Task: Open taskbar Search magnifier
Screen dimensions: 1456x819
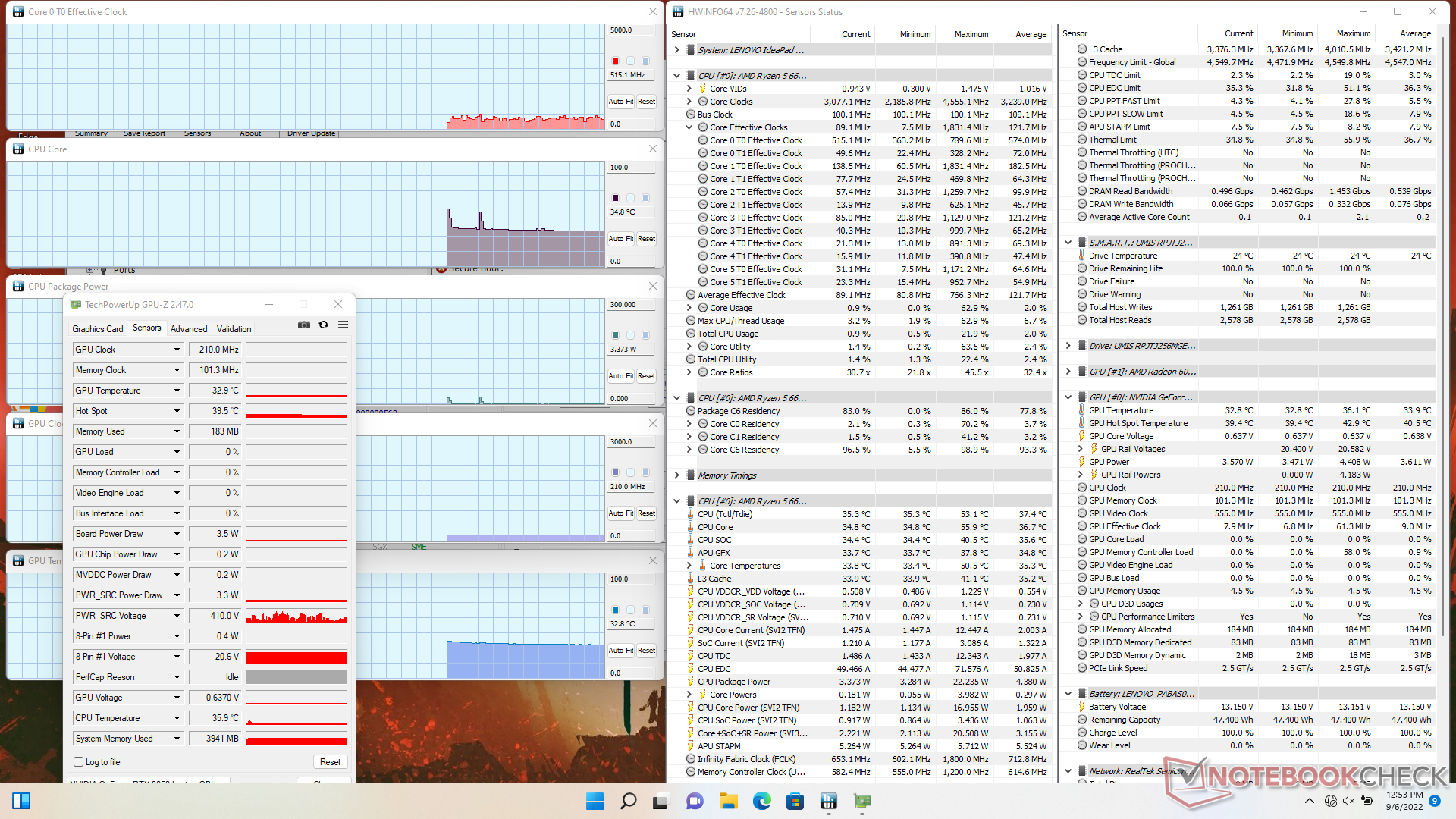Action: [x=628, y=801]
